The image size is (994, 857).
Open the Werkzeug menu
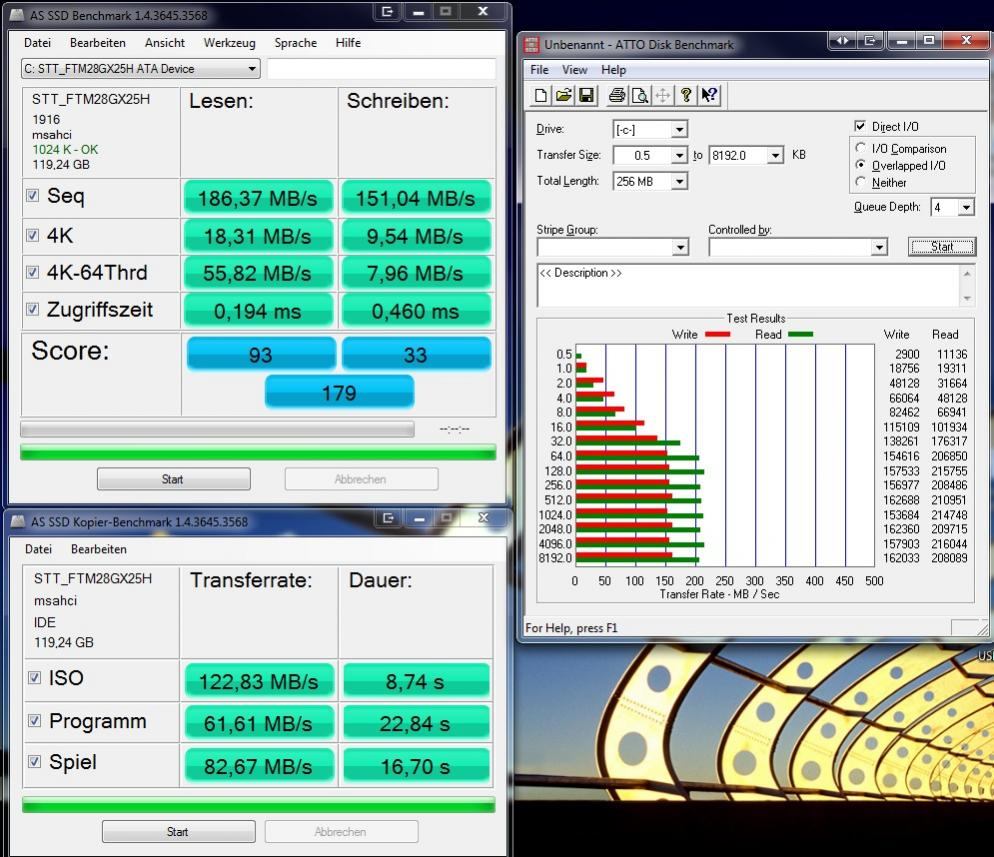229,42
